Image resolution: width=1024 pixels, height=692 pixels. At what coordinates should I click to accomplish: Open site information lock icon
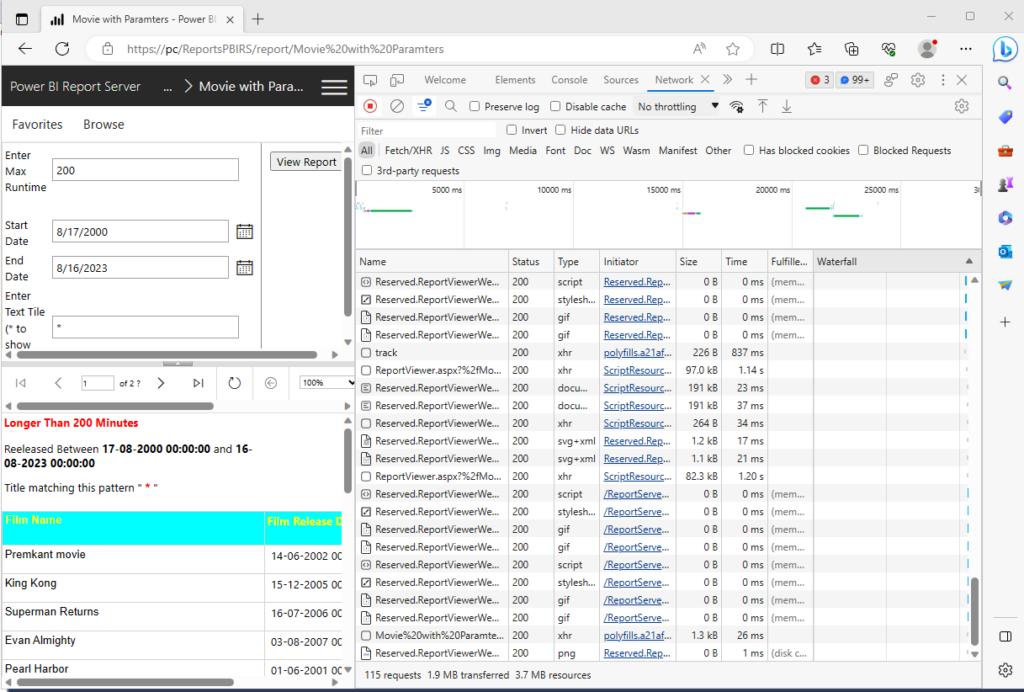pos(108,49)
